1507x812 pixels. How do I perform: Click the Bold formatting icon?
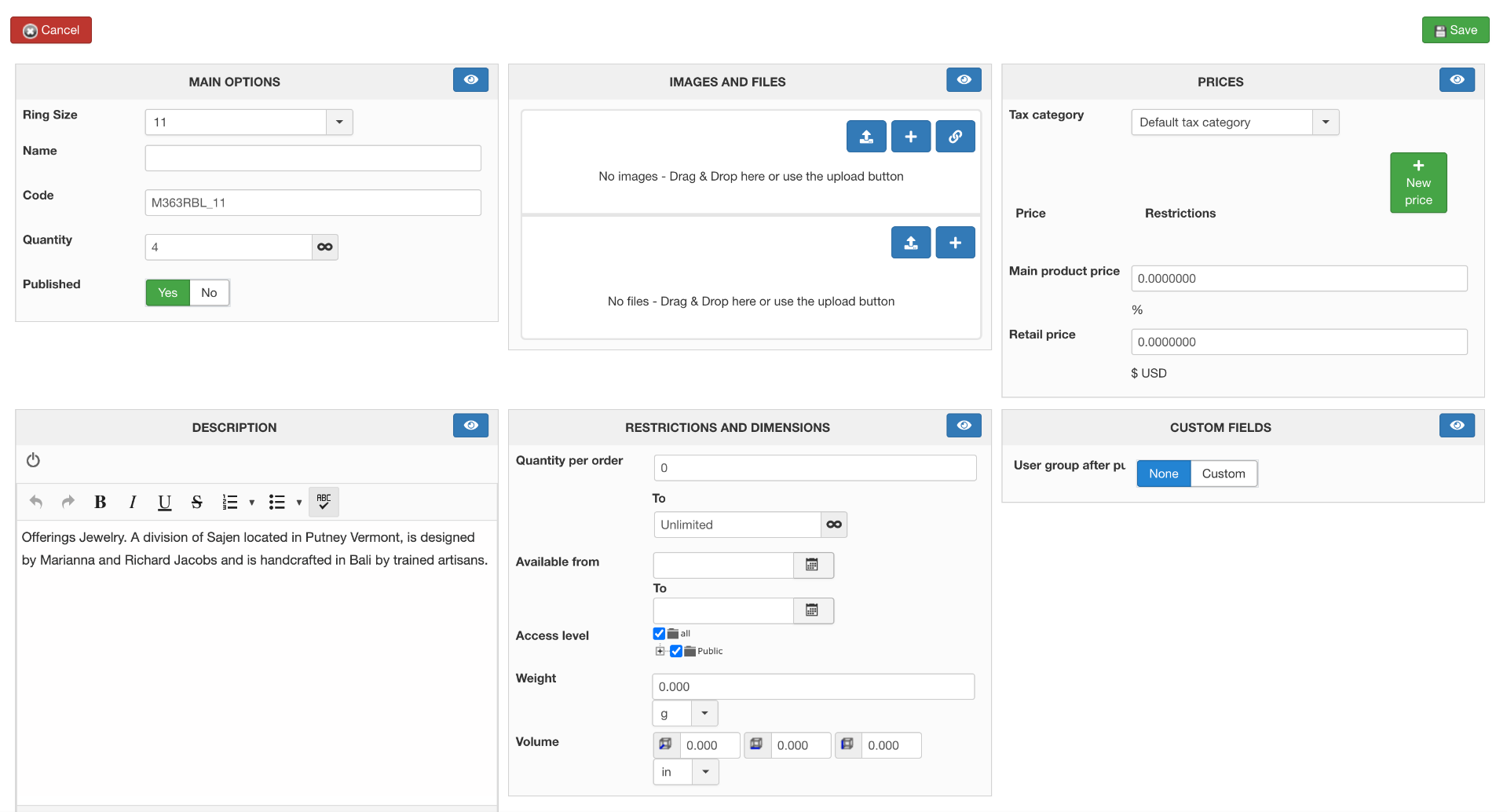[x=100, y=502]
